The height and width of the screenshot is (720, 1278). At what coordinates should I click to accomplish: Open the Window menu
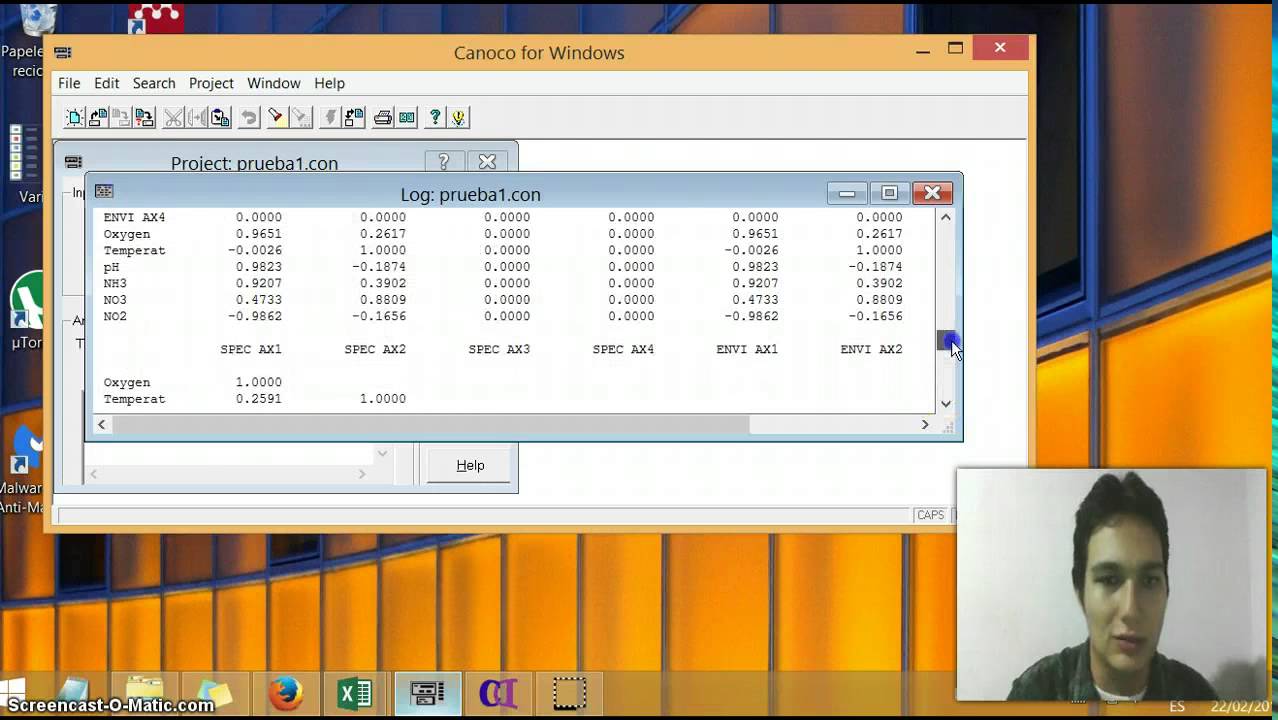(x=274, y=83)
